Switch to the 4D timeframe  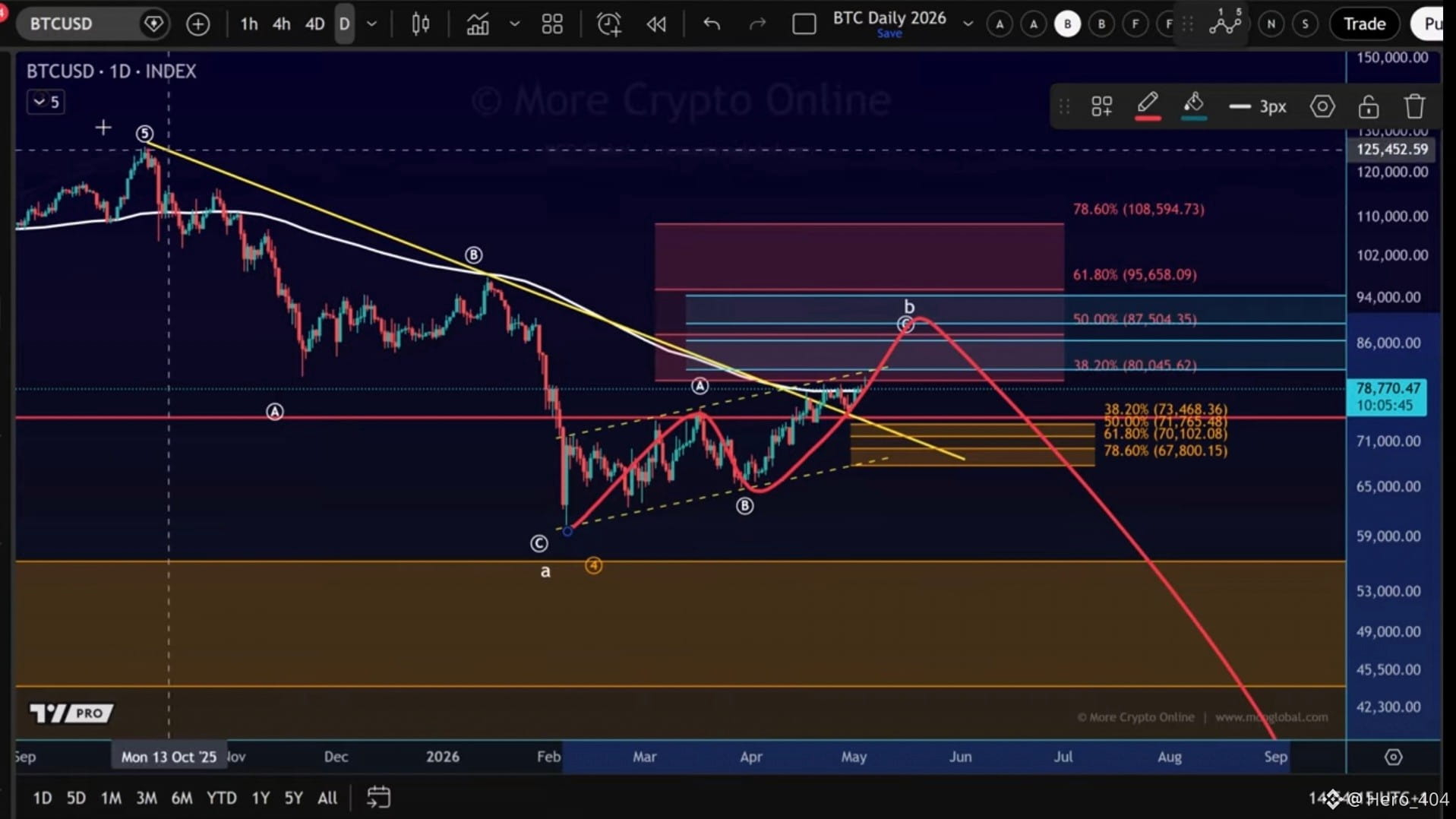click(x=314, y=24)
